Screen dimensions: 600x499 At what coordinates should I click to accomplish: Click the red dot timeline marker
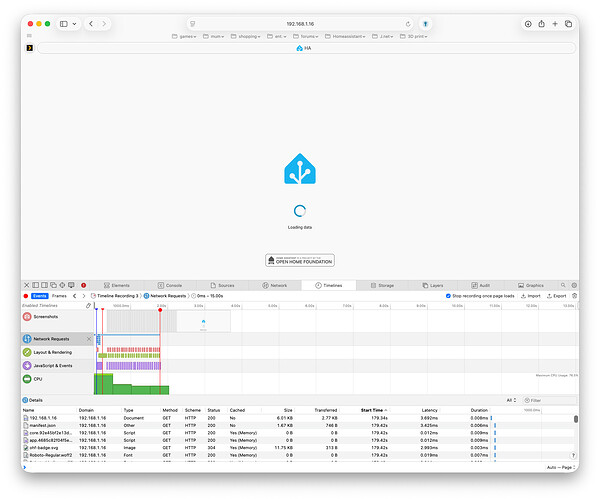pos(160,310)
